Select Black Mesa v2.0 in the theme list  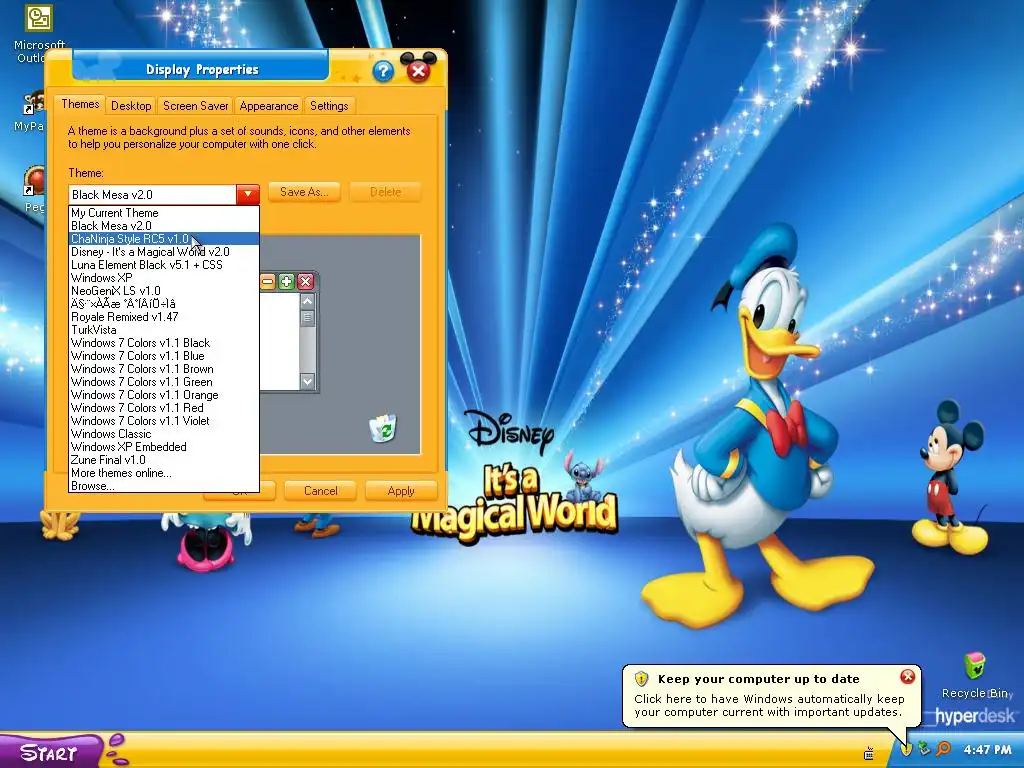point(164,226)
